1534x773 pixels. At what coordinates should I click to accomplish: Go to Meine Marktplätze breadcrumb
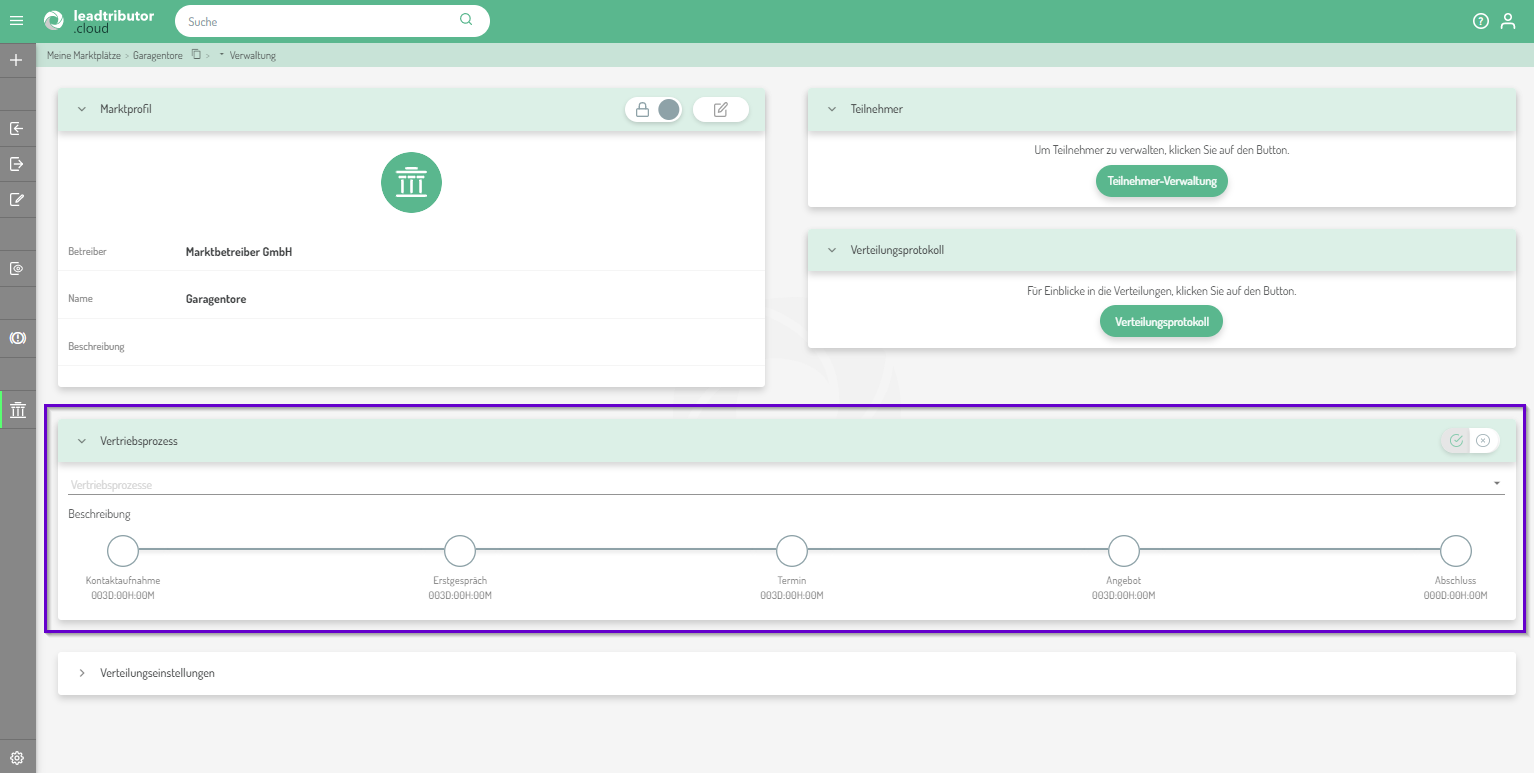[x=83, y=56]
